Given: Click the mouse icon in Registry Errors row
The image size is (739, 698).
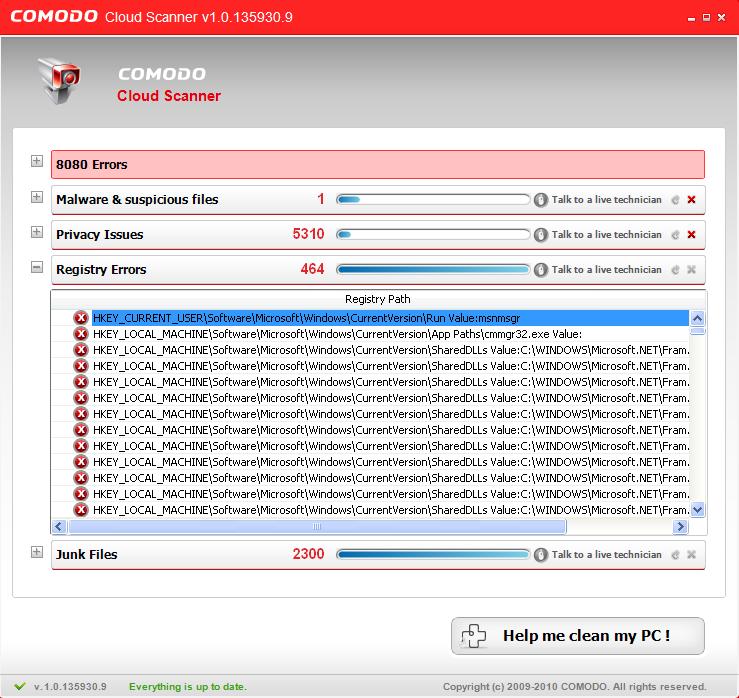Looking at the screenshot, I should (x=541, y=270).
